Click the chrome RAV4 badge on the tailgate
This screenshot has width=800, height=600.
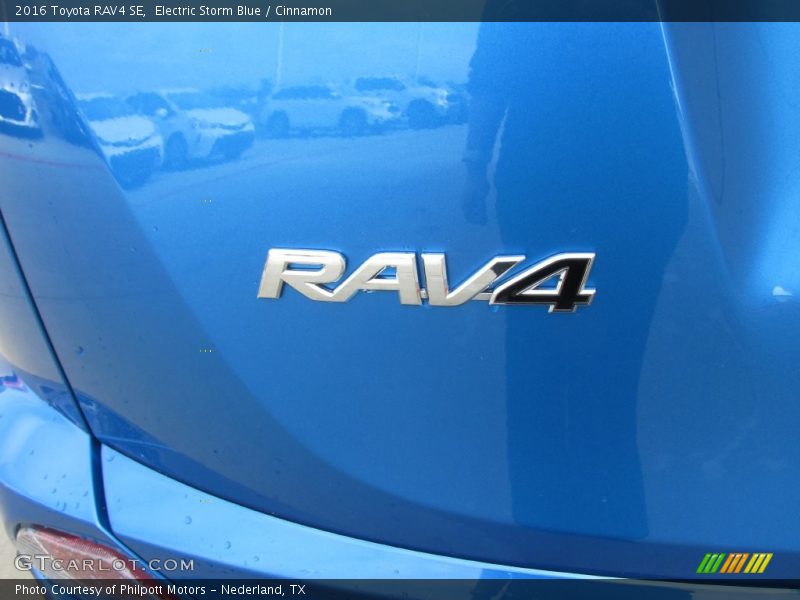tap(427, 280)
